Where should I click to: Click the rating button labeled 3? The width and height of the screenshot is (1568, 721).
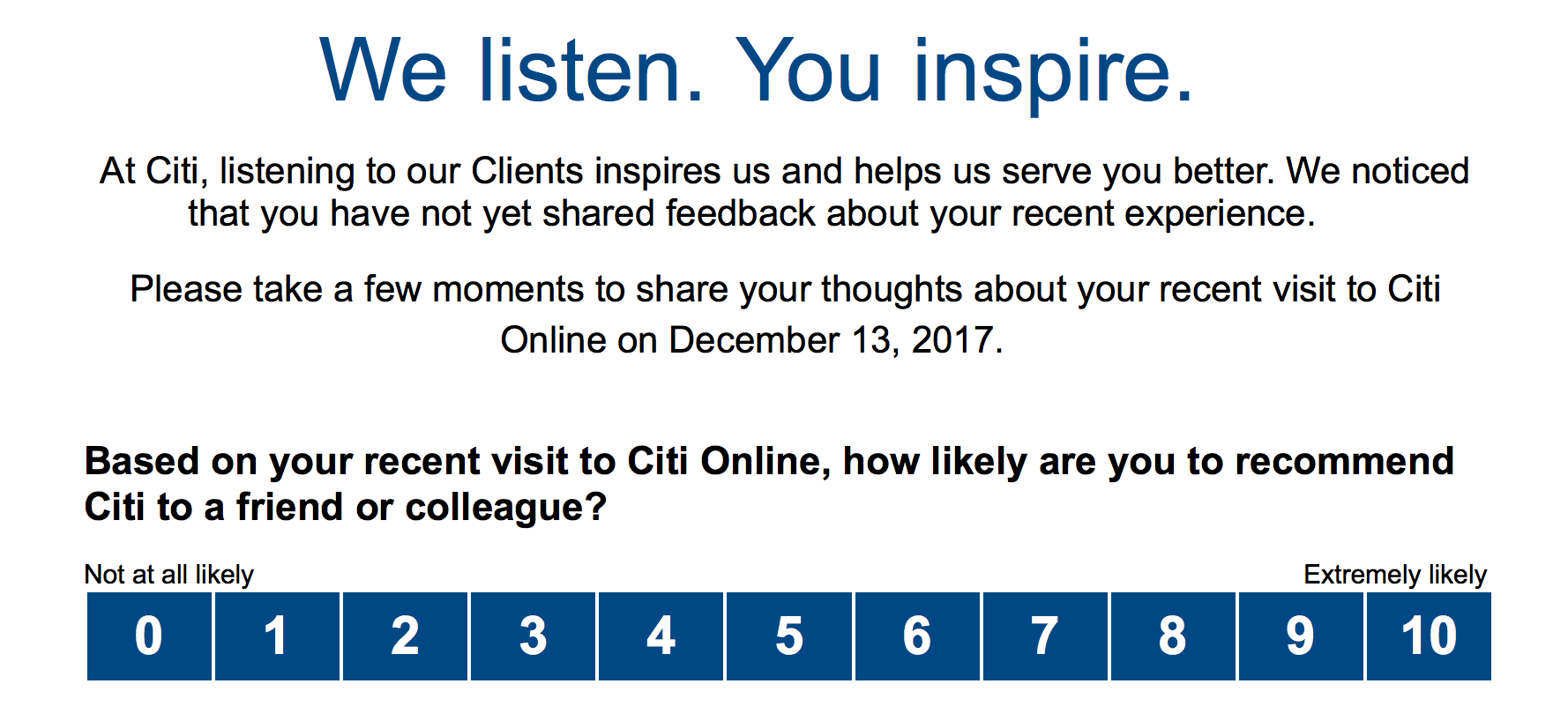click(533, 636)
